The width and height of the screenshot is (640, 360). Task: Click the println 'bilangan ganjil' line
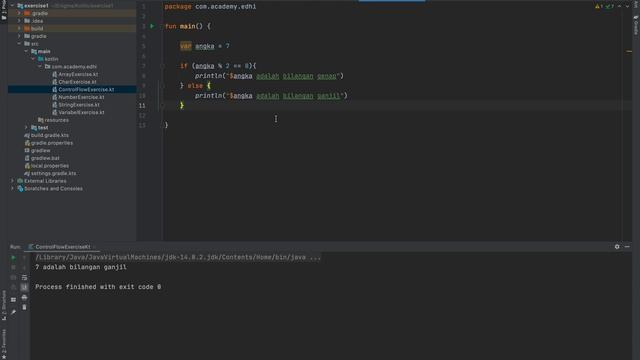coord(271,96)
